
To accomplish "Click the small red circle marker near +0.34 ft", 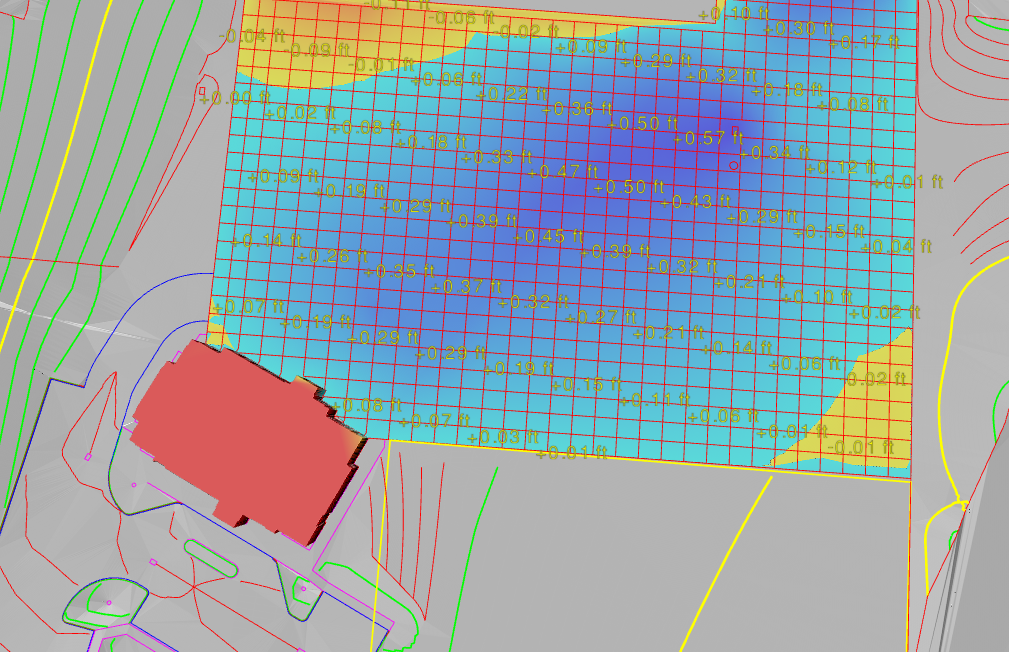I will (x=734, y=166).
